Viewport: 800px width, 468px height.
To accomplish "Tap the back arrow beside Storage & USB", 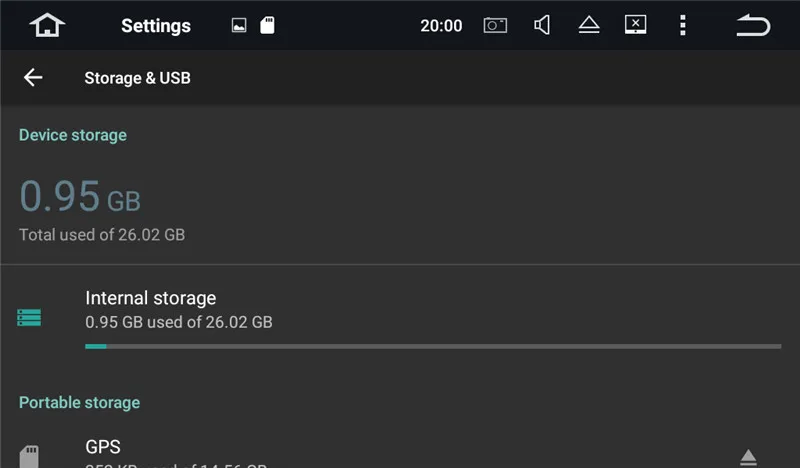I will coord(33,78).
